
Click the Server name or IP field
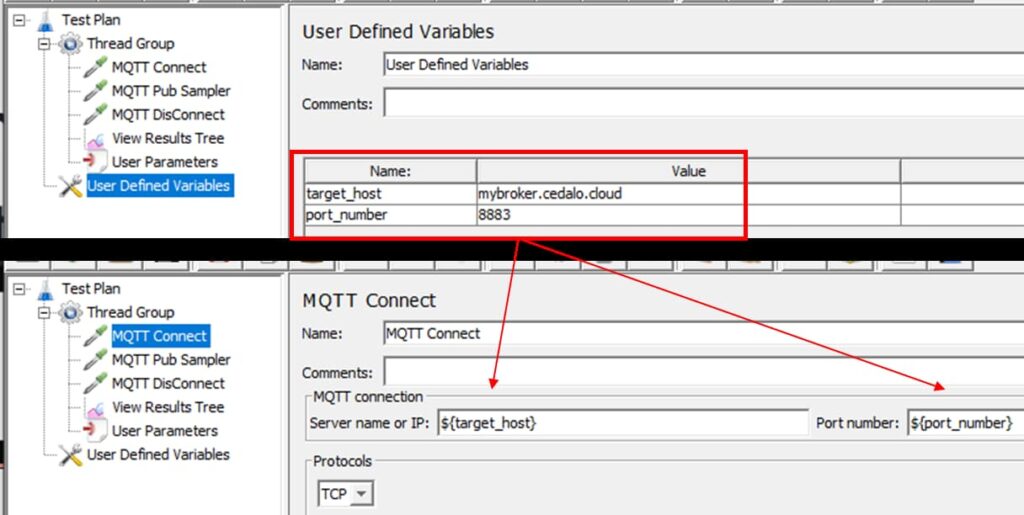[x=623, y=423]
